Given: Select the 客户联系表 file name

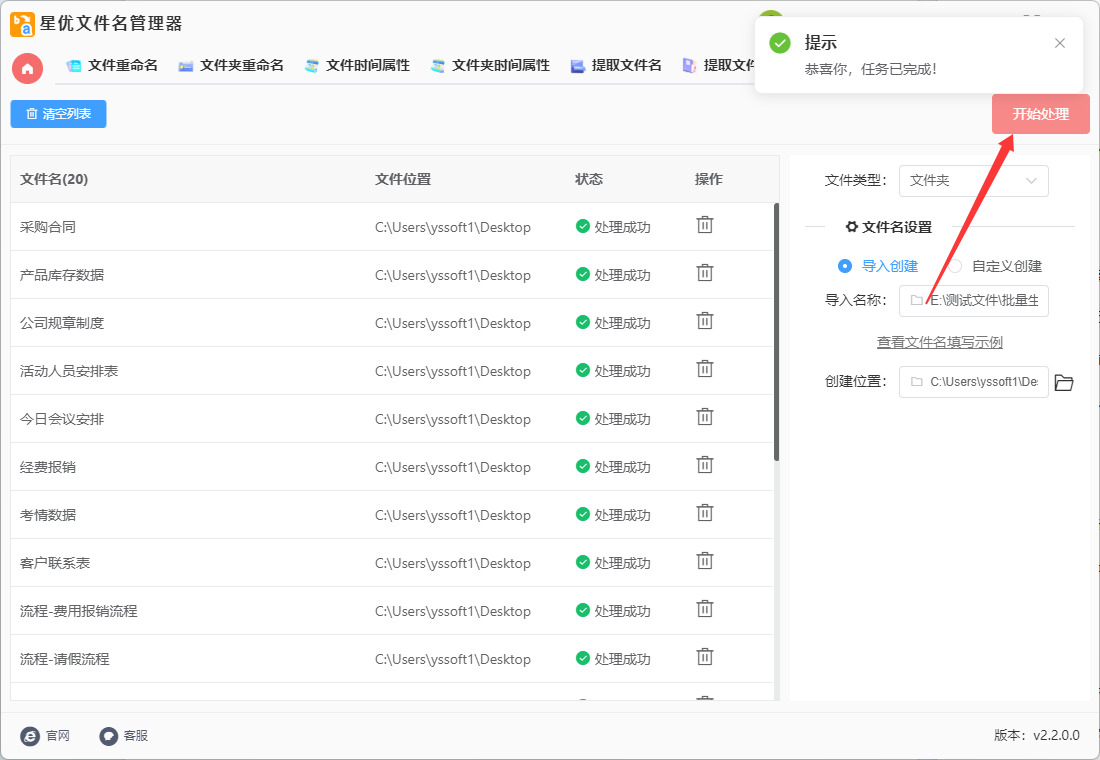Looking at the screenshot, I should click(x=55, y=563).
